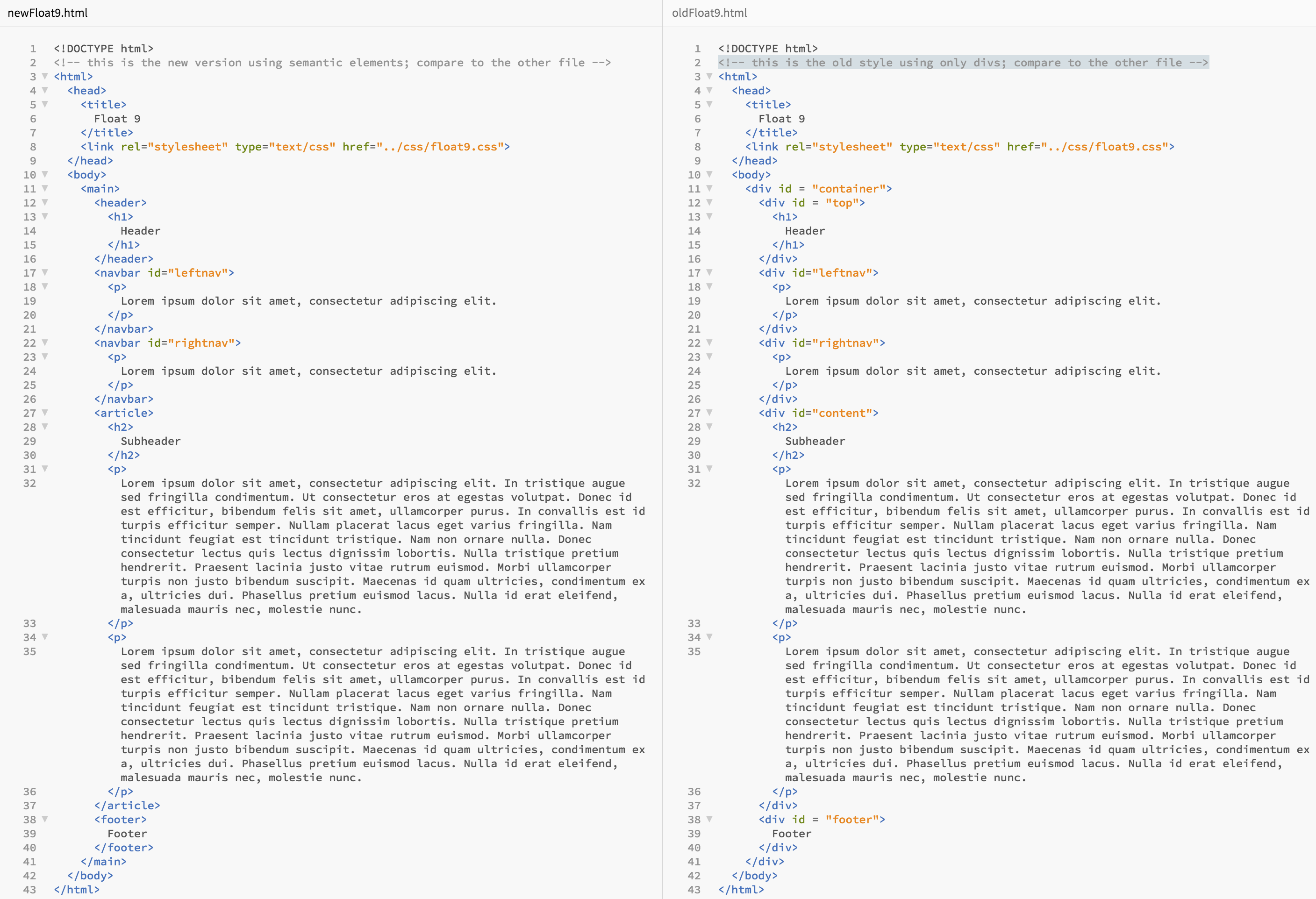
Task: Collapse the div rightnav fold arrow
Action: [709, 342]
